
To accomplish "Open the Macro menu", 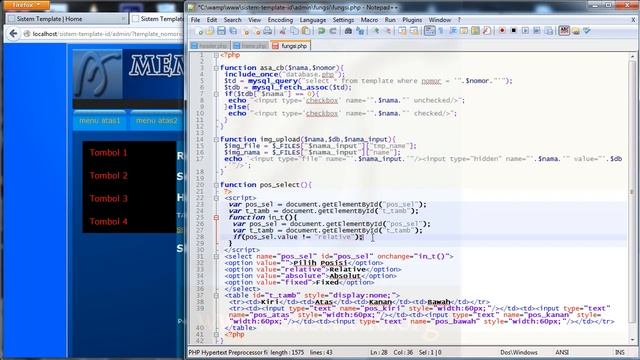I will coord(369,20).
